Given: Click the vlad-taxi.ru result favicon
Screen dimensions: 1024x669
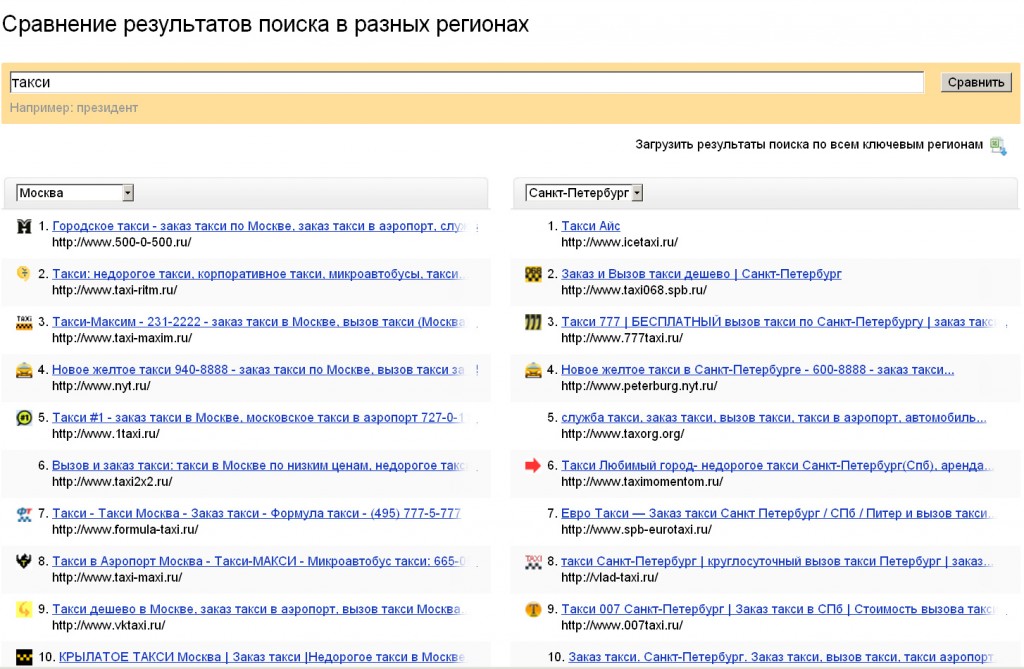Looking at the screenshot, I should (x=534, y=561).
